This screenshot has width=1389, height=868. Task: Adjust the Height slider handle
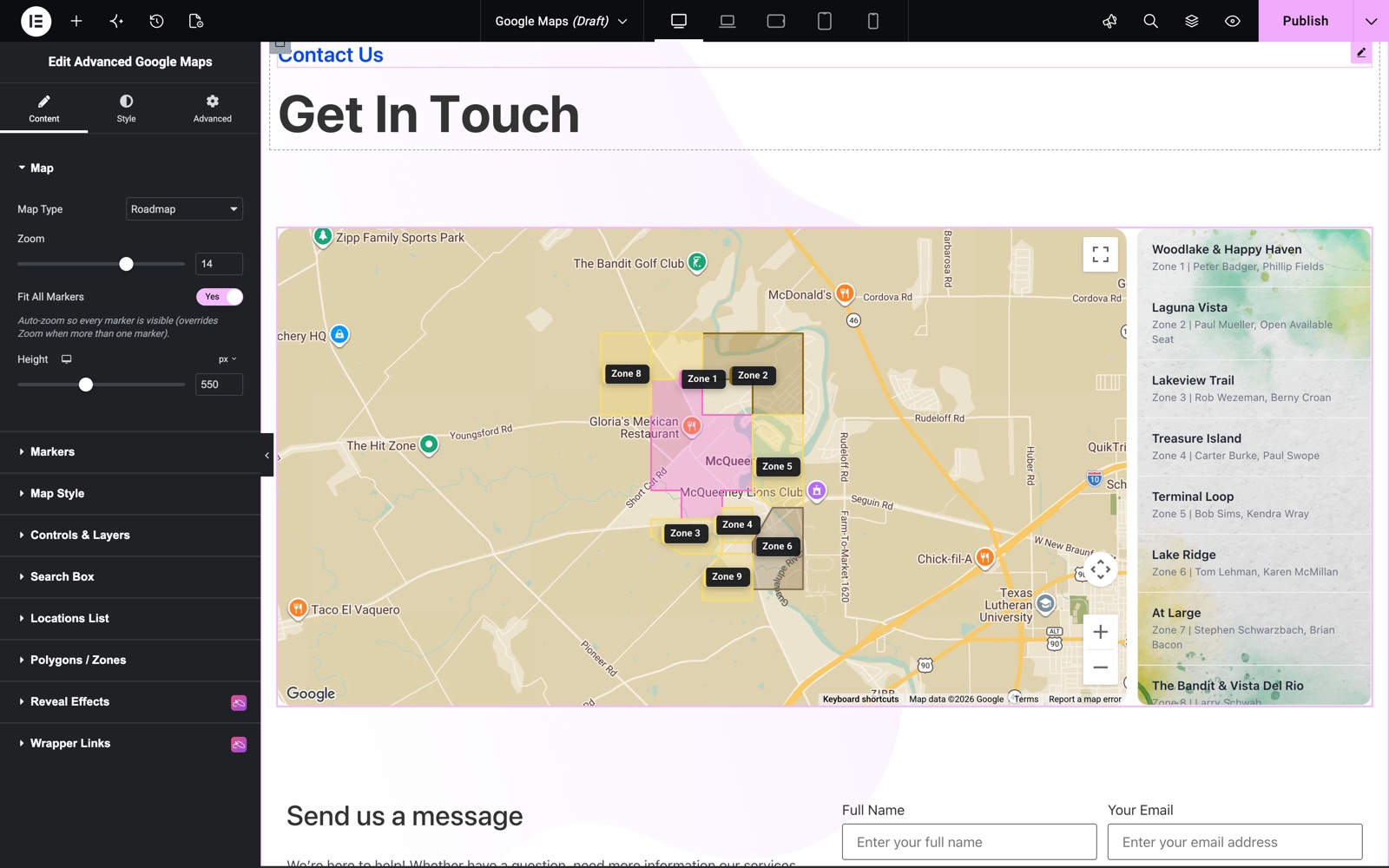pos(86,385)
